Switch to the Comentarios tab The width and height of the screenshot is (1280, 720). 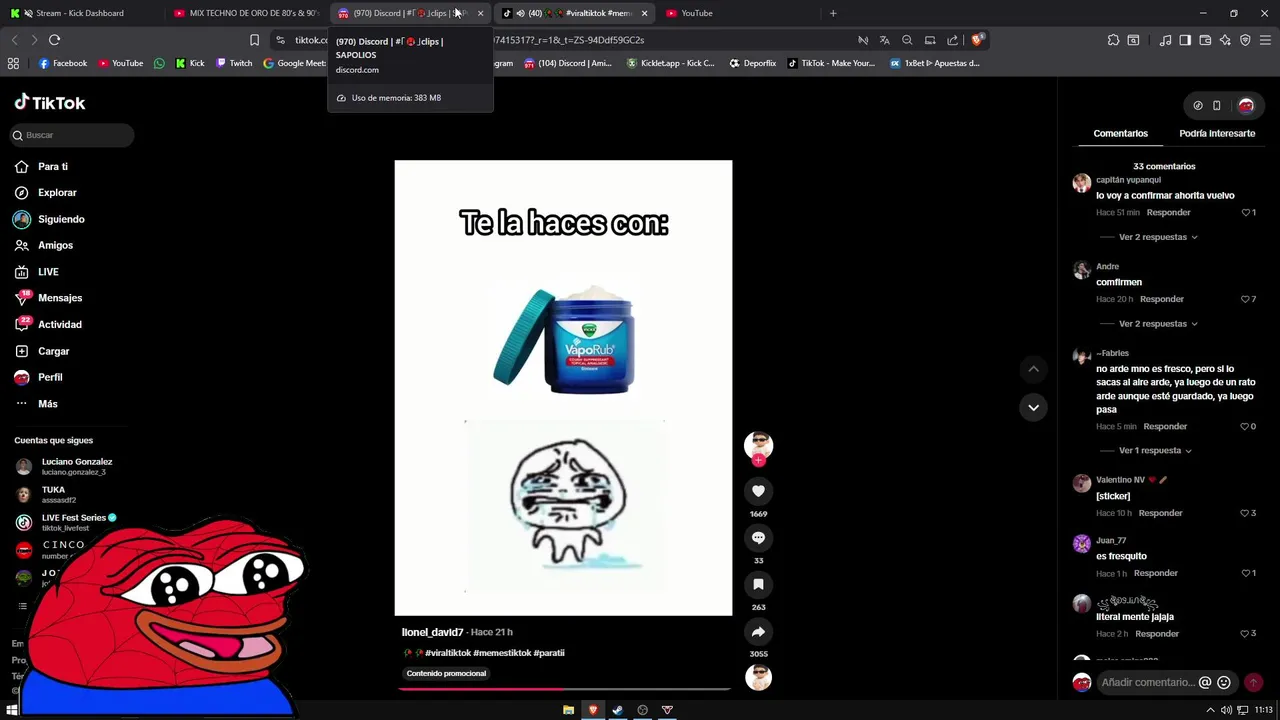(1120, 133)
